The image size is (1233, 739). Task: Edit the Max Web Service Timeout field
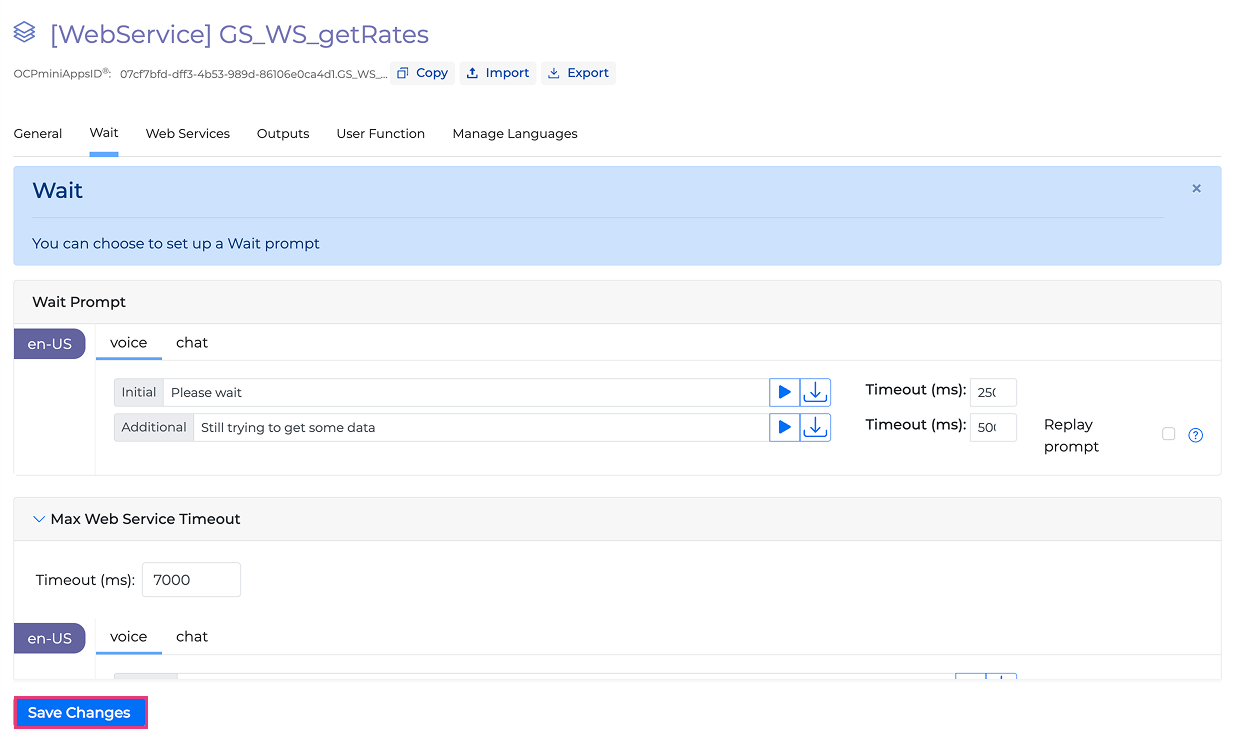[191, 580]
